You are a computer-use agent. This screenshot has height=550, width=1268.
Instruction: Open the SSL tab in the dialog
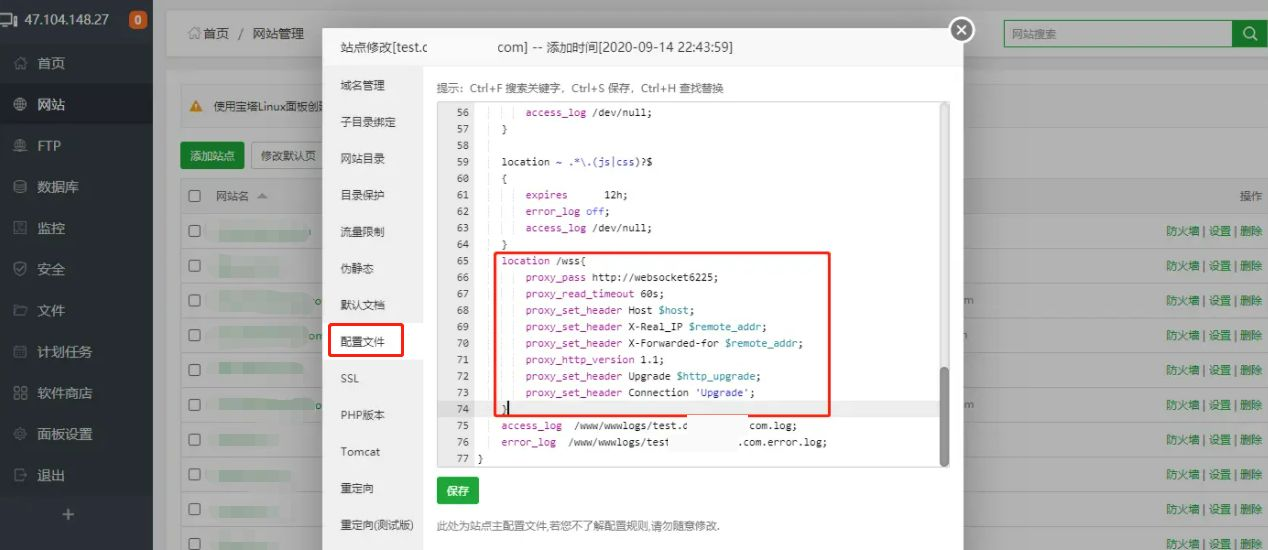(x=349, y=378)
